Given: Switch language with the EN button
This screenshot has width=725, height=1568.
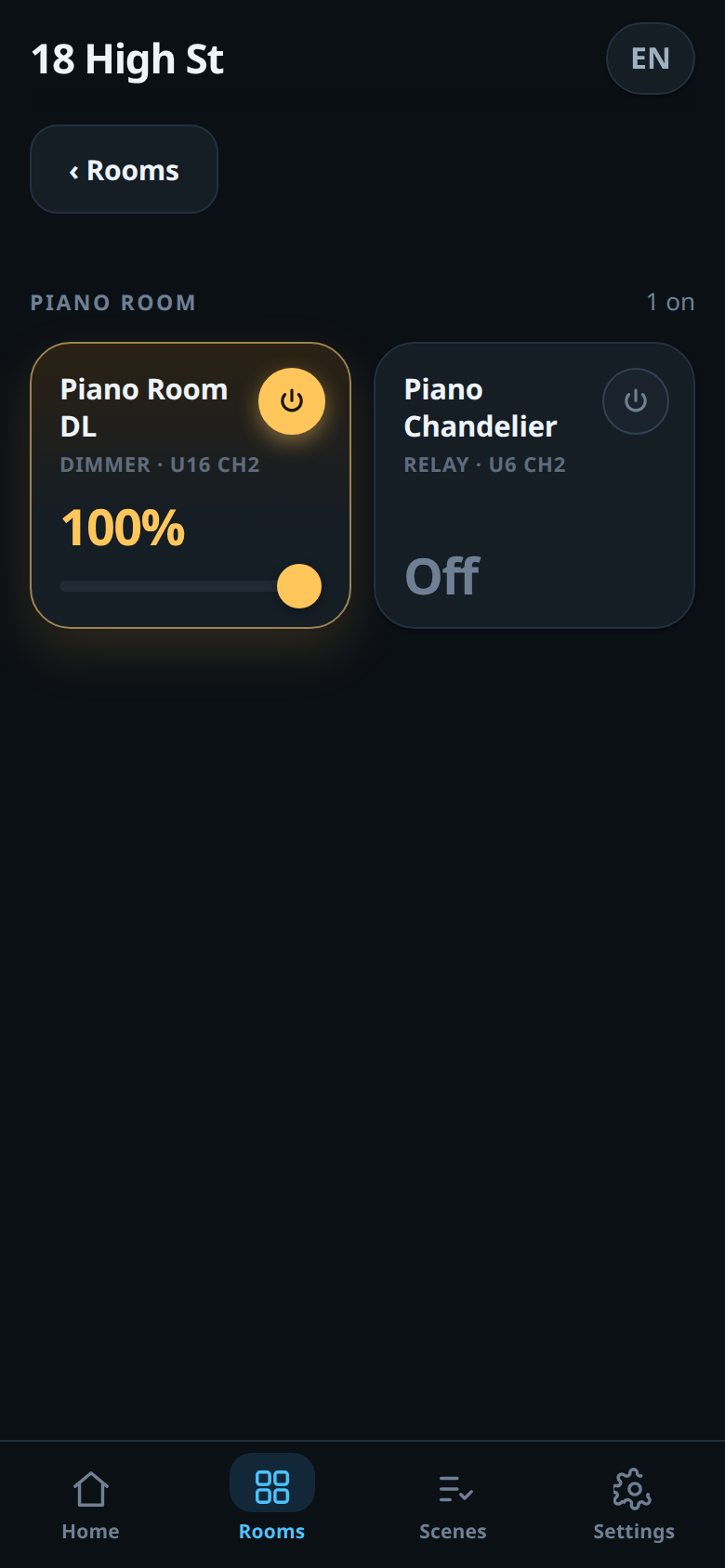Looking at the screenshot, I should 651,59.
